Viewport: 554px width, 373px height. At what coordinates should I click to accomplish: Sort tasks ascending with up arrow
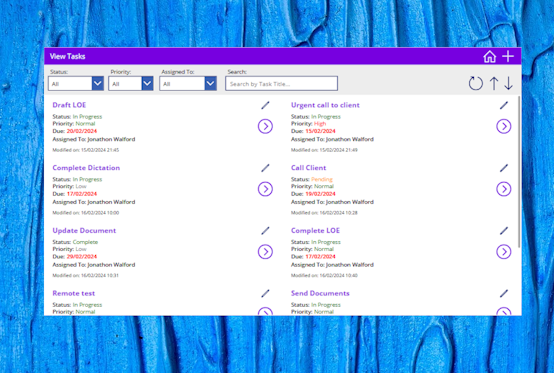pos(494,83)
